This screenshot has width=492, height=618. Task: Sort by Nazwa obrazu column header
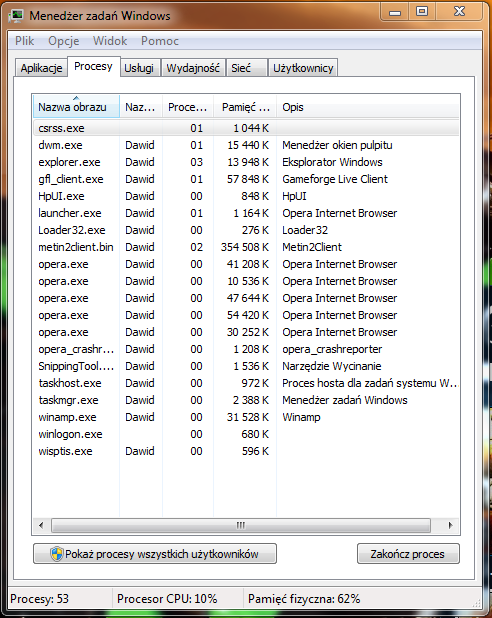[x=76, y=107]
